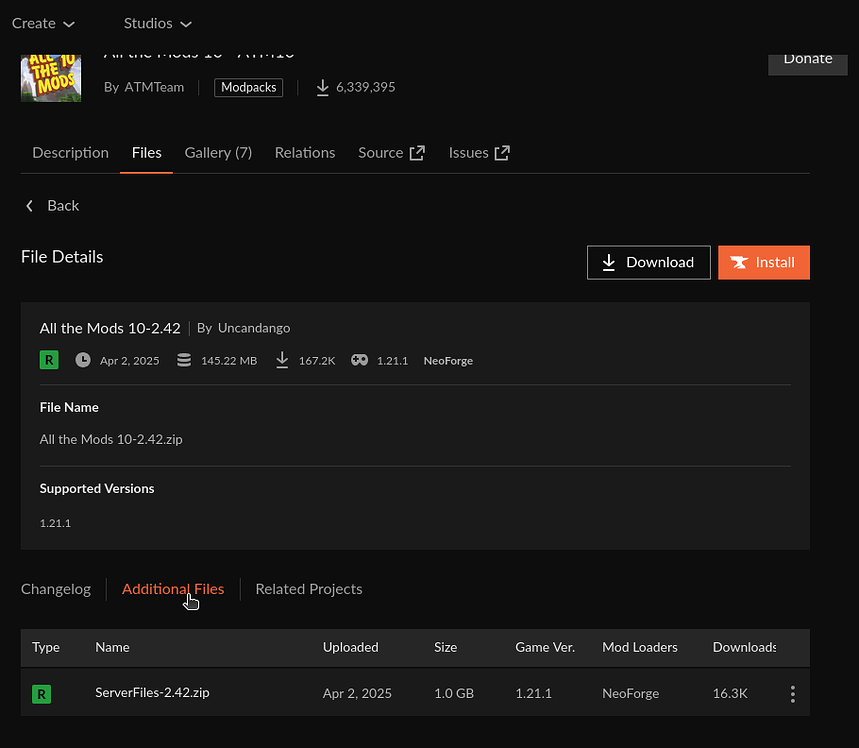Click the game version icon next to 1.21.1
Image resolution: width=859 pixels, height=748 pixels.
tap(359, 359)
